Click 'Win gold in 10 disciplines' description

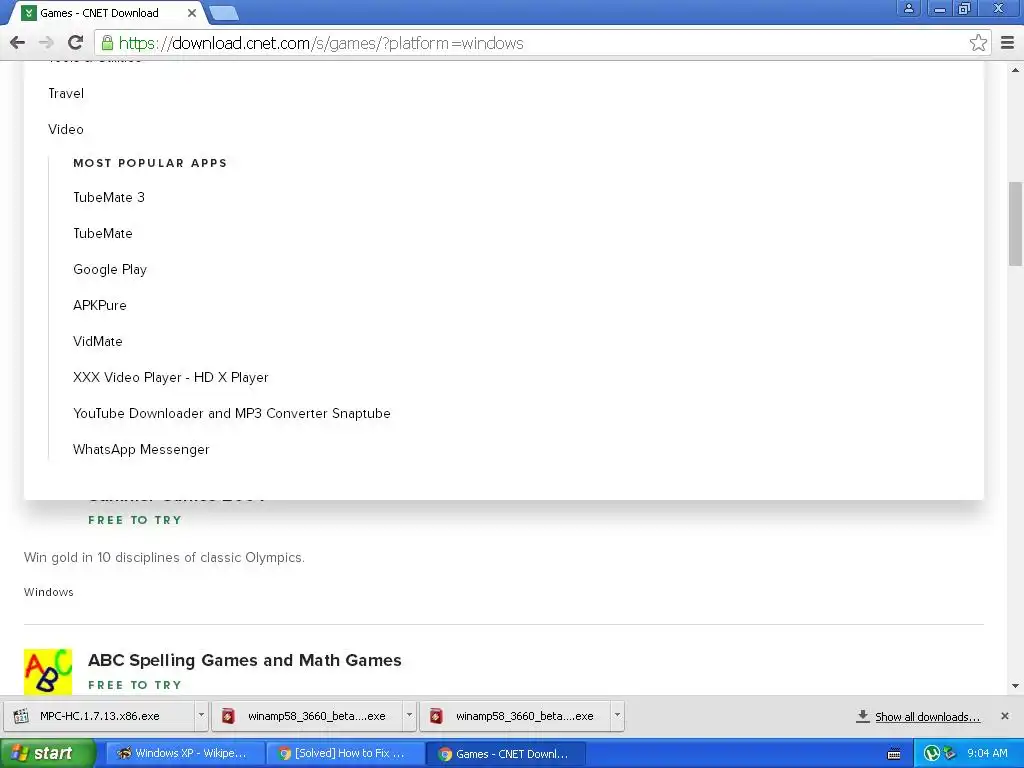click(165, 558)
